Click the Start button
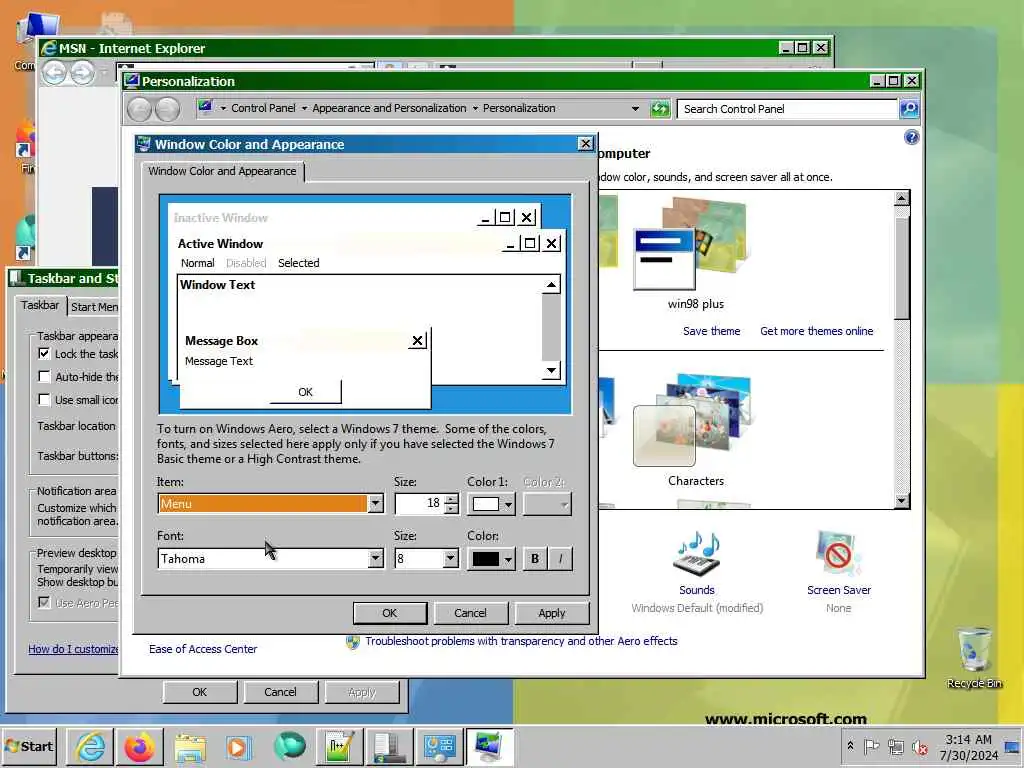The height and width of the screenshot is (768, 1024). click(x=29, y=746)
